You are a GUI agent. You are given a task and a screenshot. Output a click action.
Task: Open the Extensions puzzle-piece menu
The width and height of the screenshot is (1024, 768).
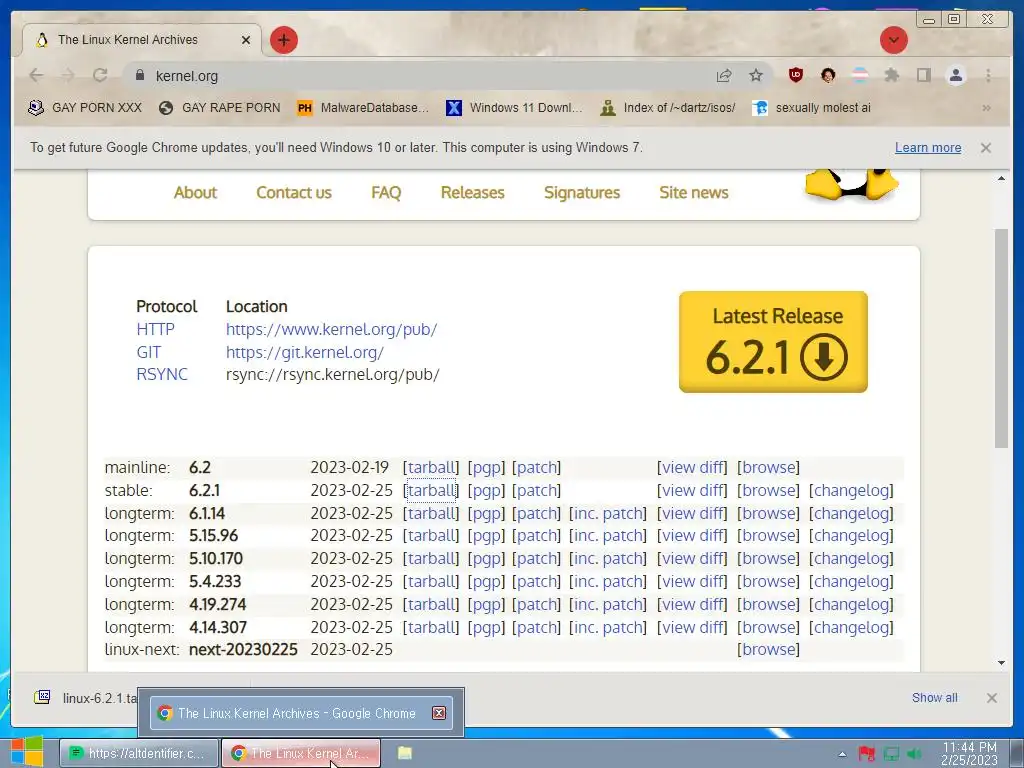[891, 75]
